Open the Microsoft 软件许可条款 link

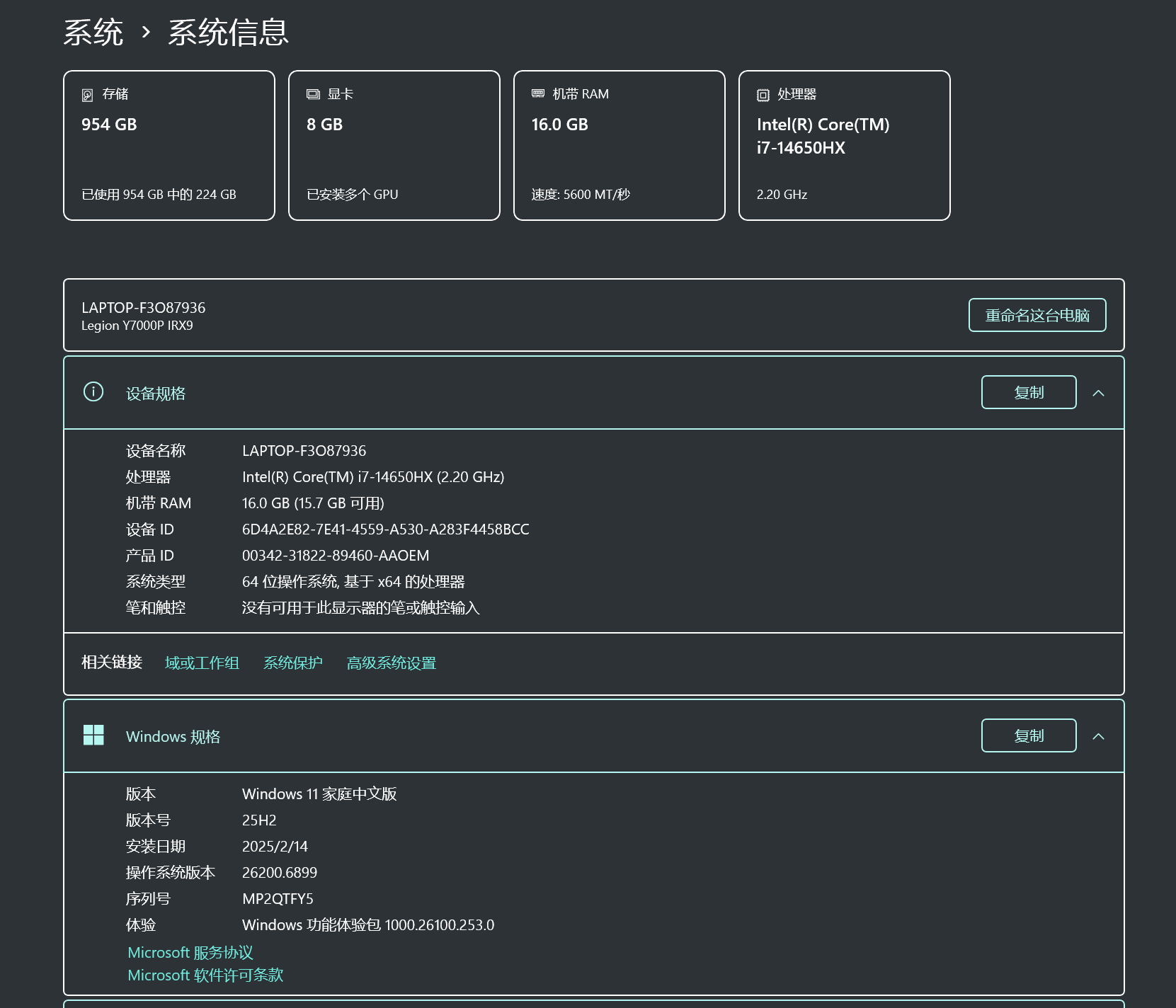point(205,975)
